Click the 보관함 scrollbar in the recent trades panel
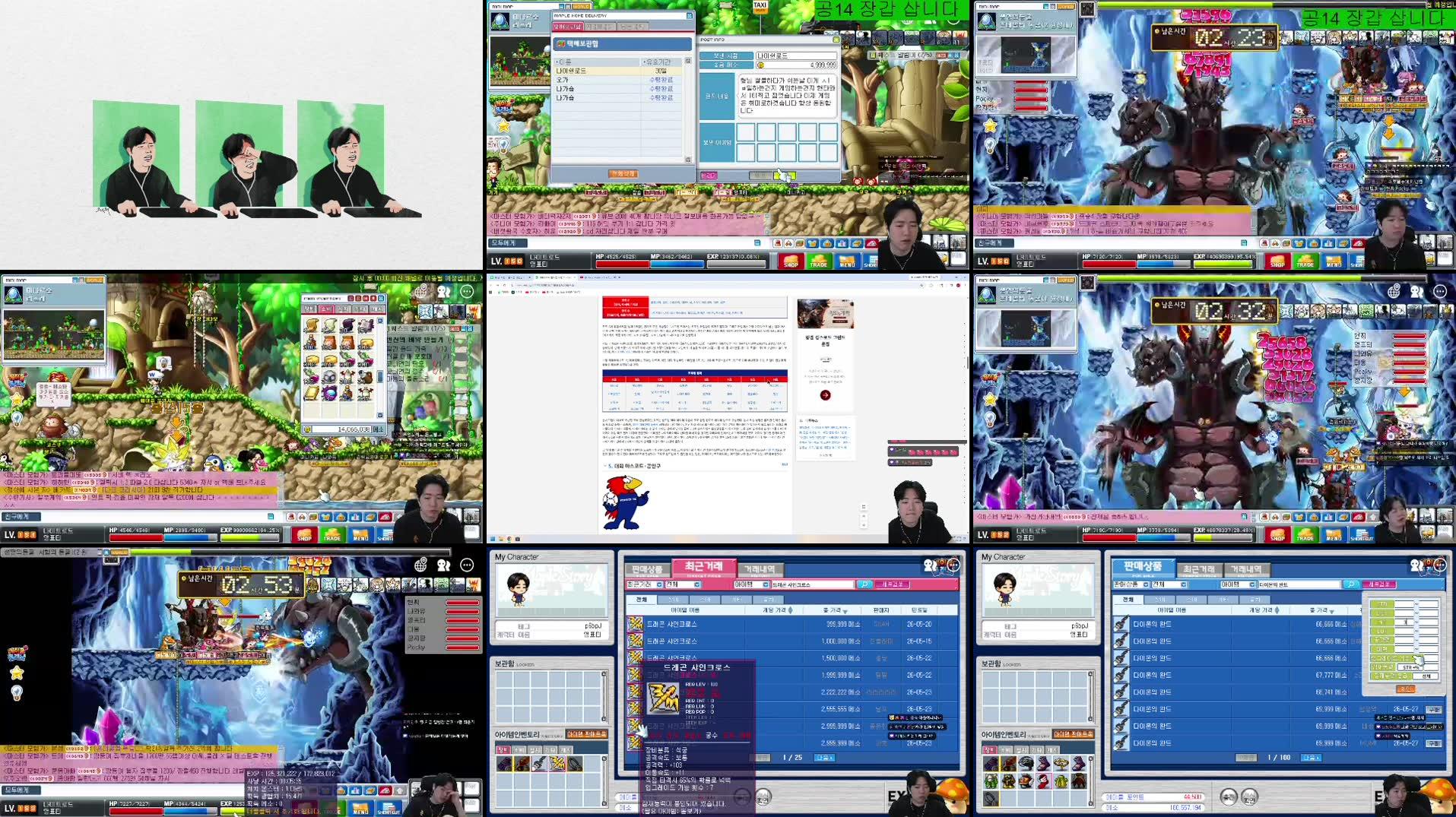Viewport: 1456px width, 817px height. [x=604, y=697]
